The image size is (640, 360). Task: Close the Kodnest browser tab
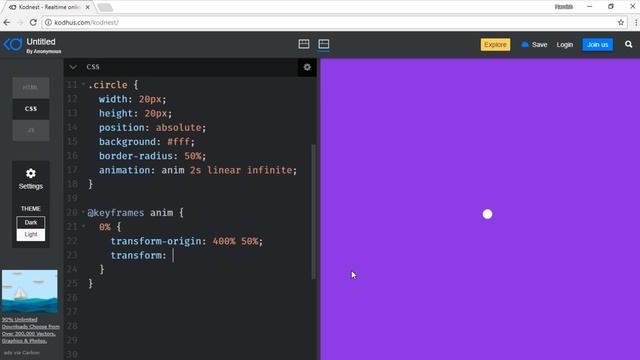(x=87, y=7)
